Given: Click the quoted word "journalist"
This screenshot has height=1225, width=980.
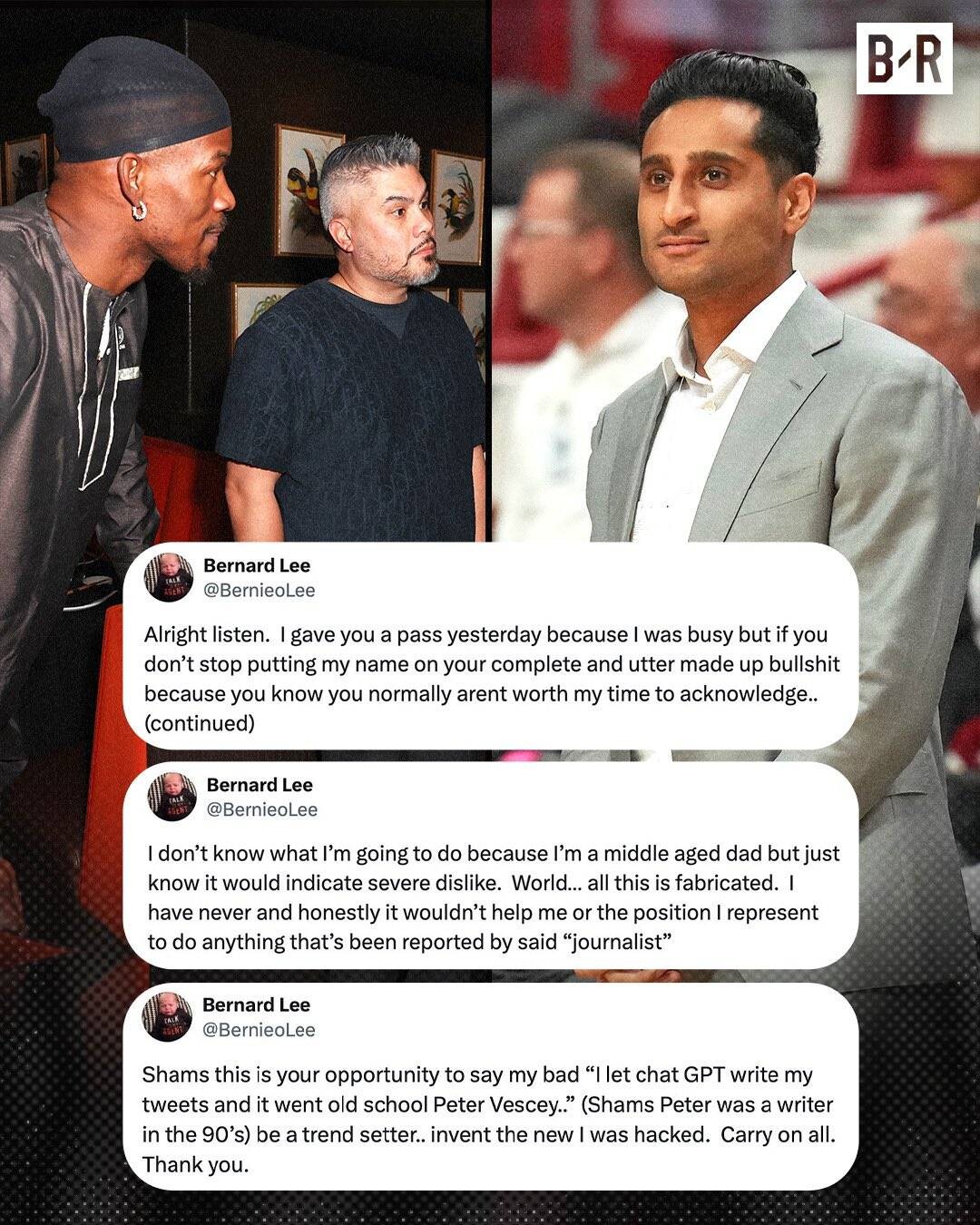Looking at the screenshot, I should 618,942.
